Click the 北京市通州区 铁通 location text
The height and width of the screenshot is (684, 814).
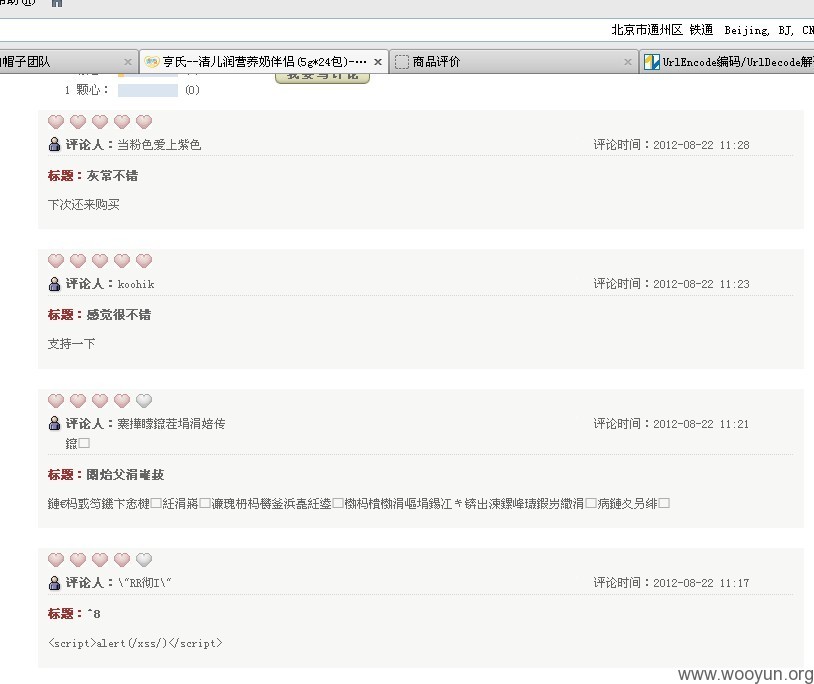pyautogui.click(x=662, y=30)
